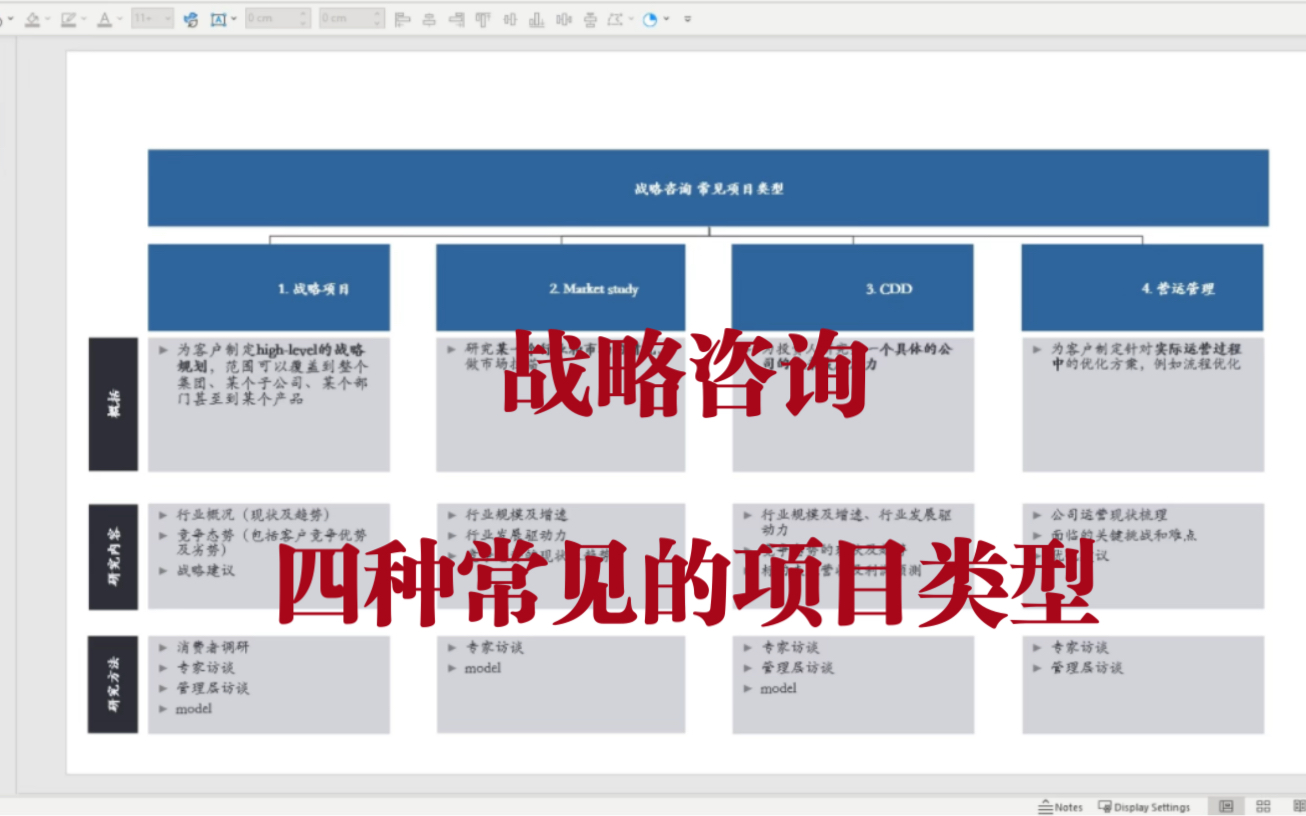Viewport: 1306px width, 816px height.
Task: Click '行业规模及增速、行业发展驱动力' bullet in CDD
Action: click(856, 522)
